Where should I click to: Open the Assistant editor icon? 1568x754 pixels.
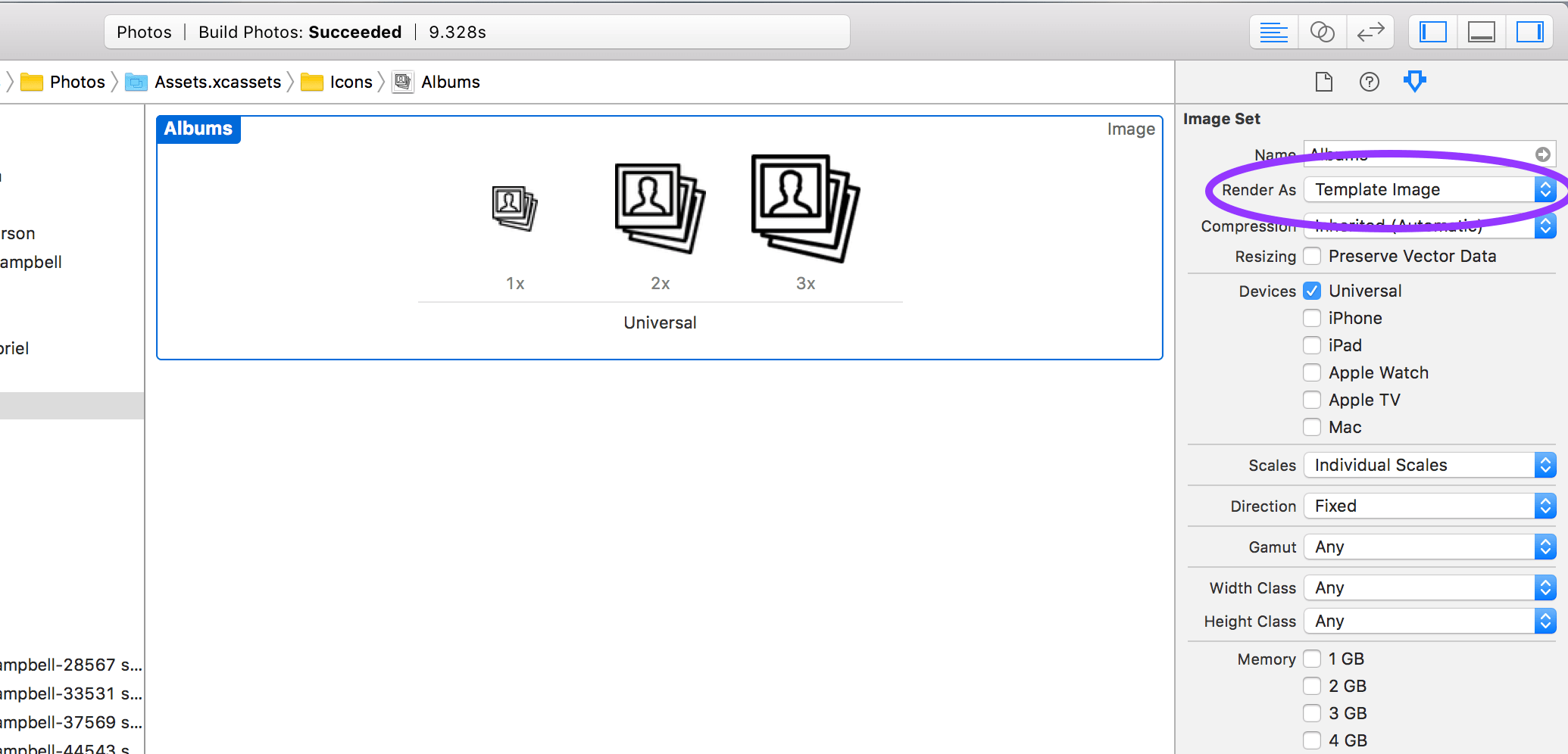pos(1323,32)
